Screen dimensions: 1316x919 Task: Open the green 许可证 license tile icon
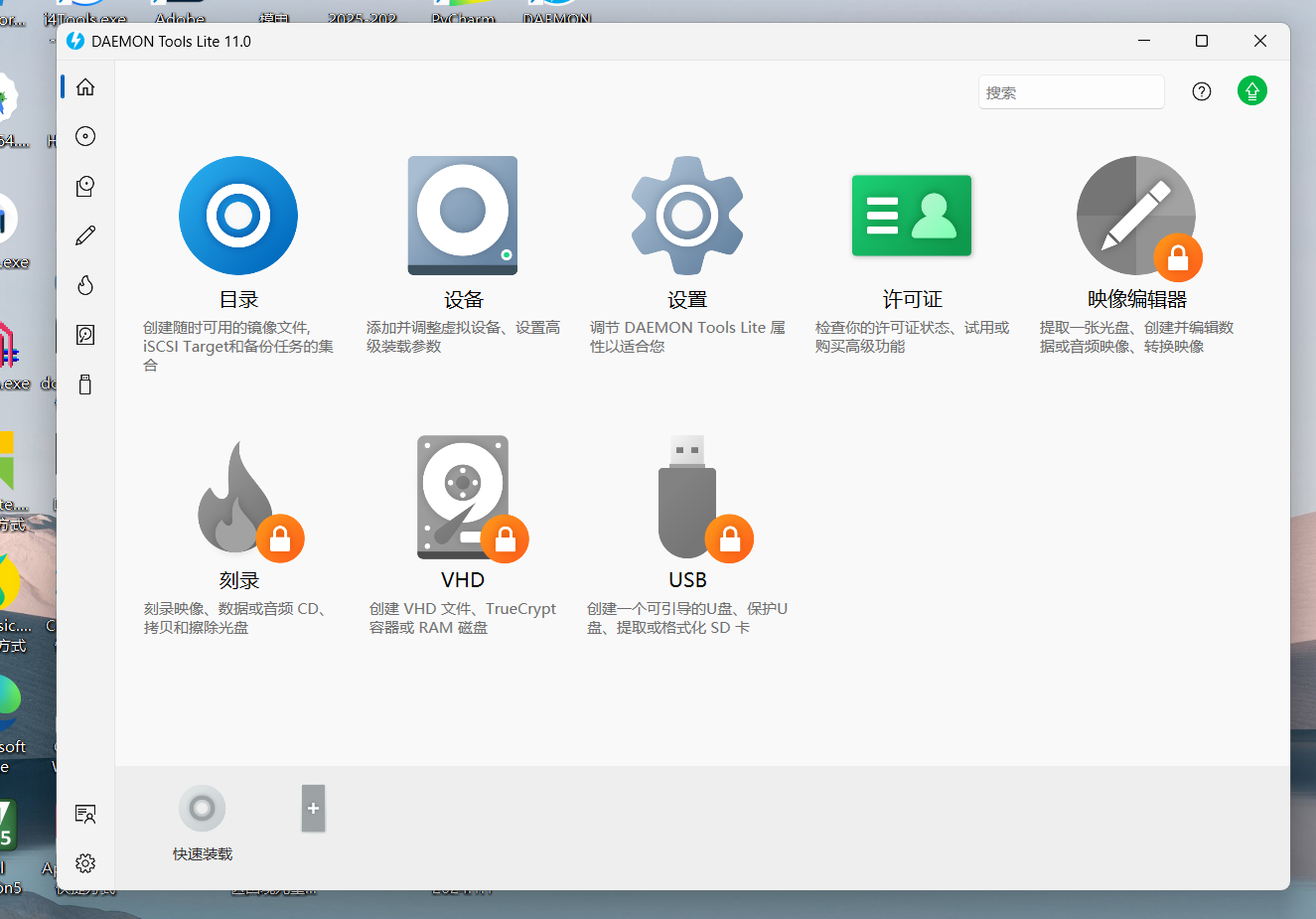click(x=912, y=216)
